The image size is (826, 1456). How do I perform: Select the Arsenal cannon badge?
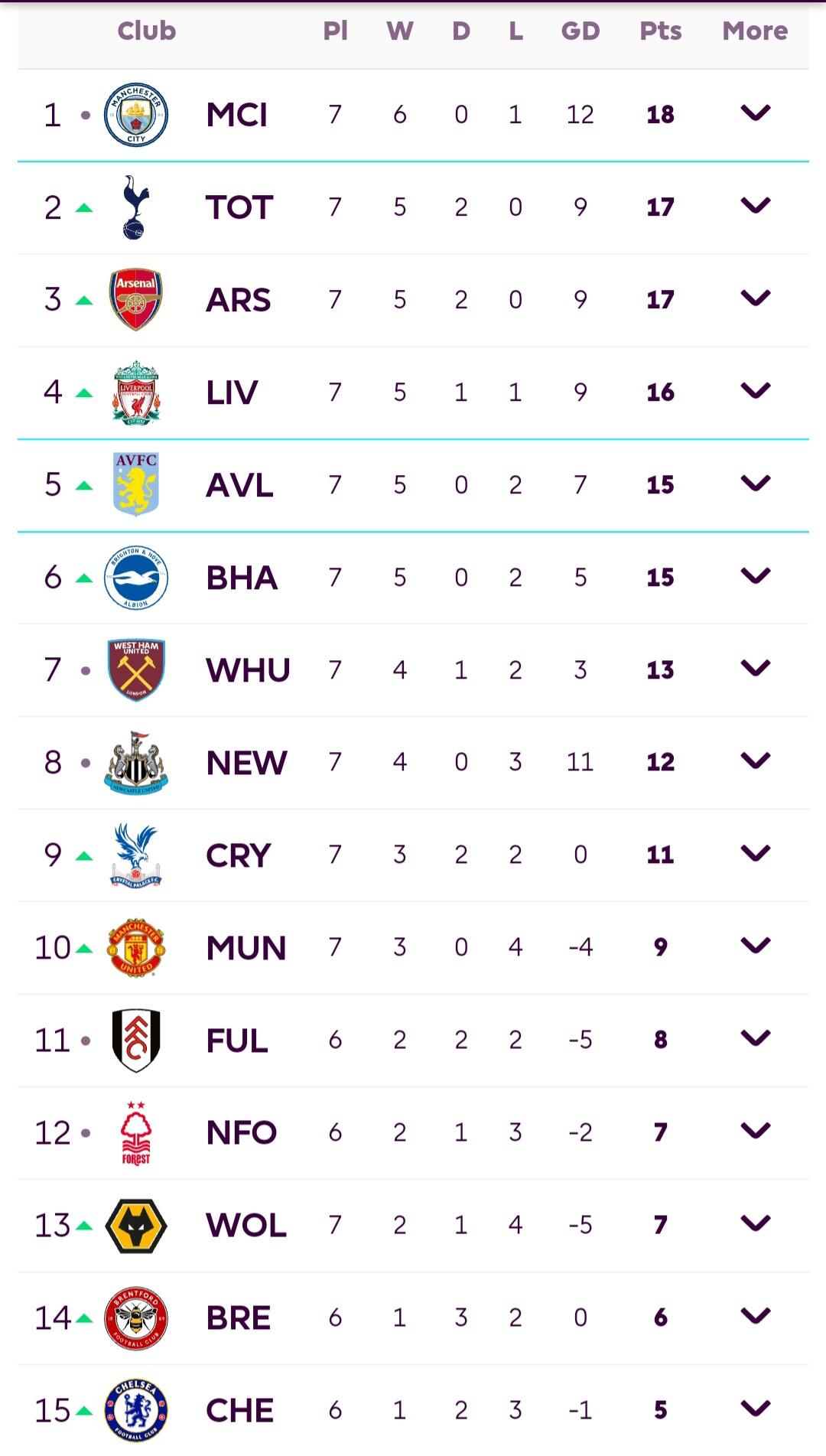coord(136,299)
